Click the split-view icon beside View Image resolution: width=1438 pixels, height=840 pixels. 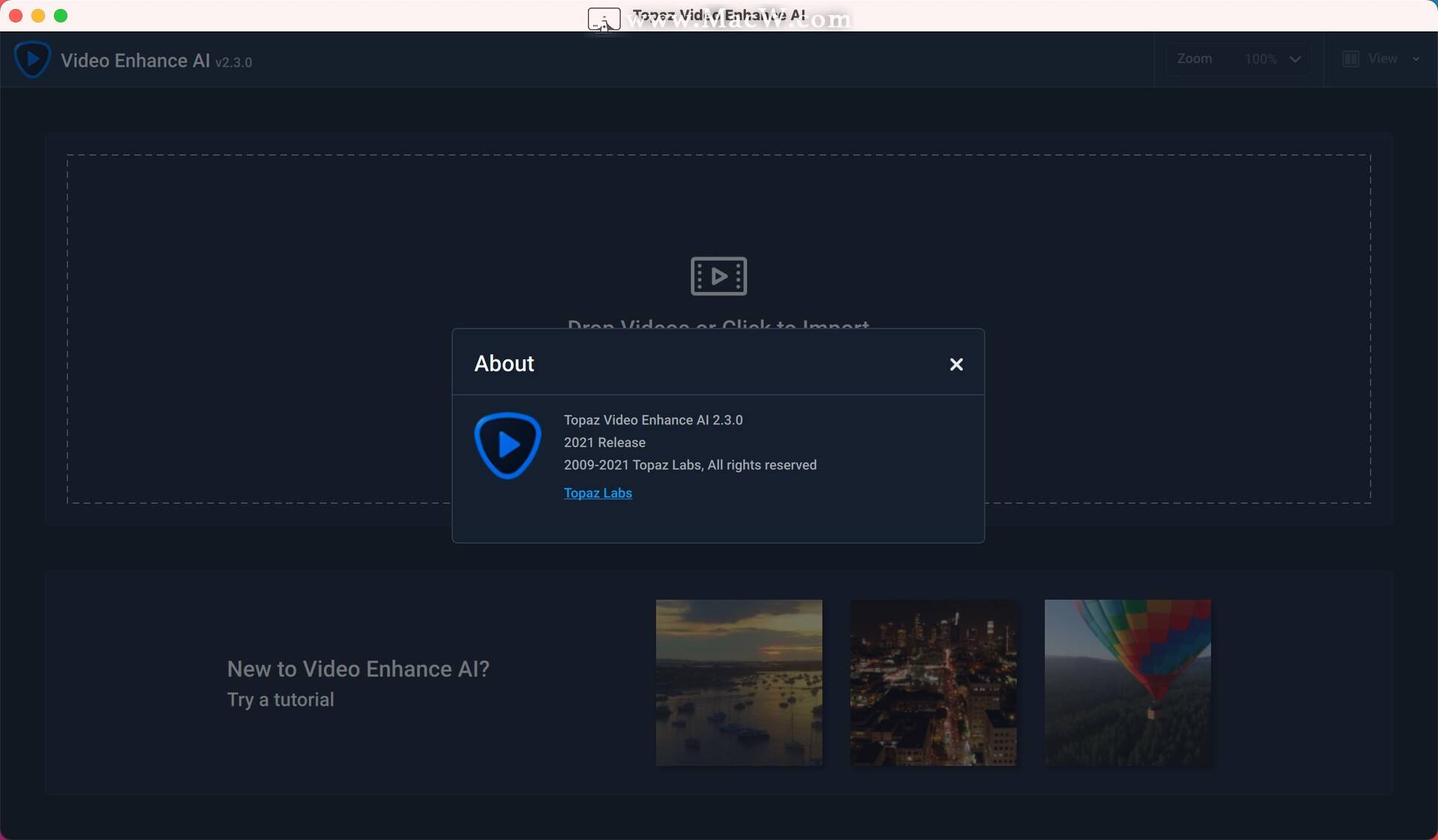tap(1350, 59)
